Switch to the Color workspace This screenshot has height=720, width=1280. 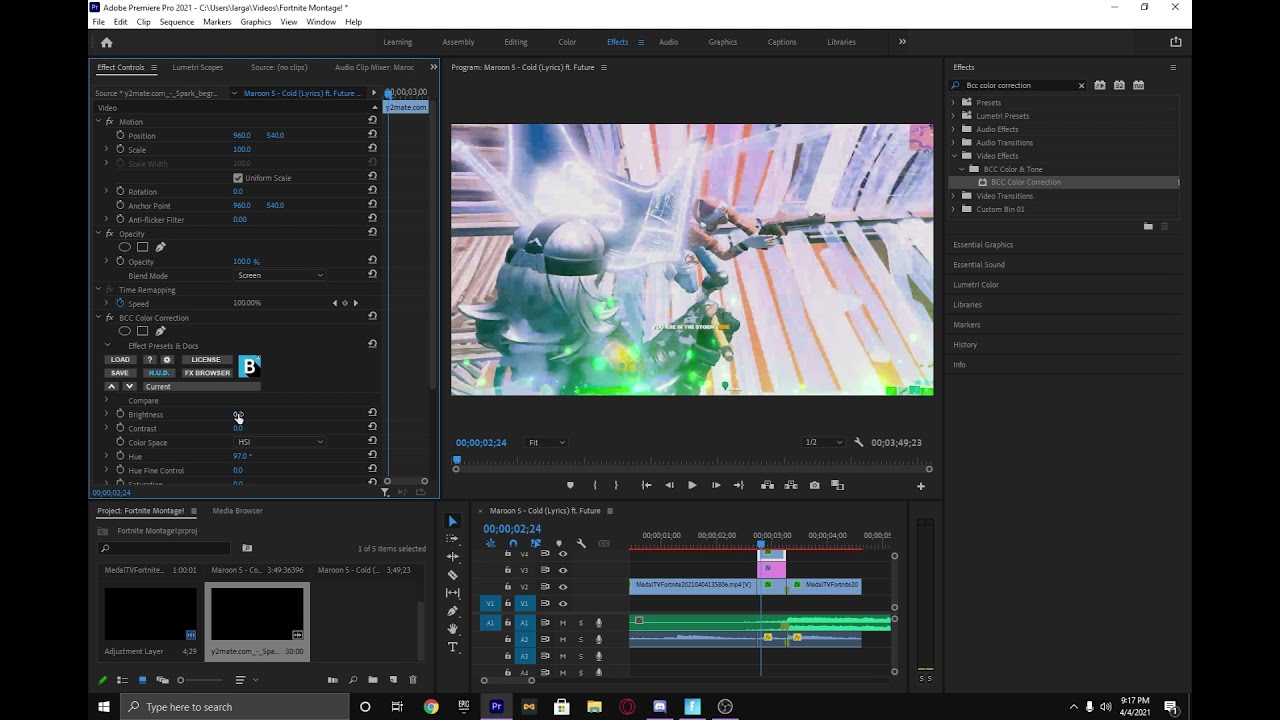click(x=567, y=42)
